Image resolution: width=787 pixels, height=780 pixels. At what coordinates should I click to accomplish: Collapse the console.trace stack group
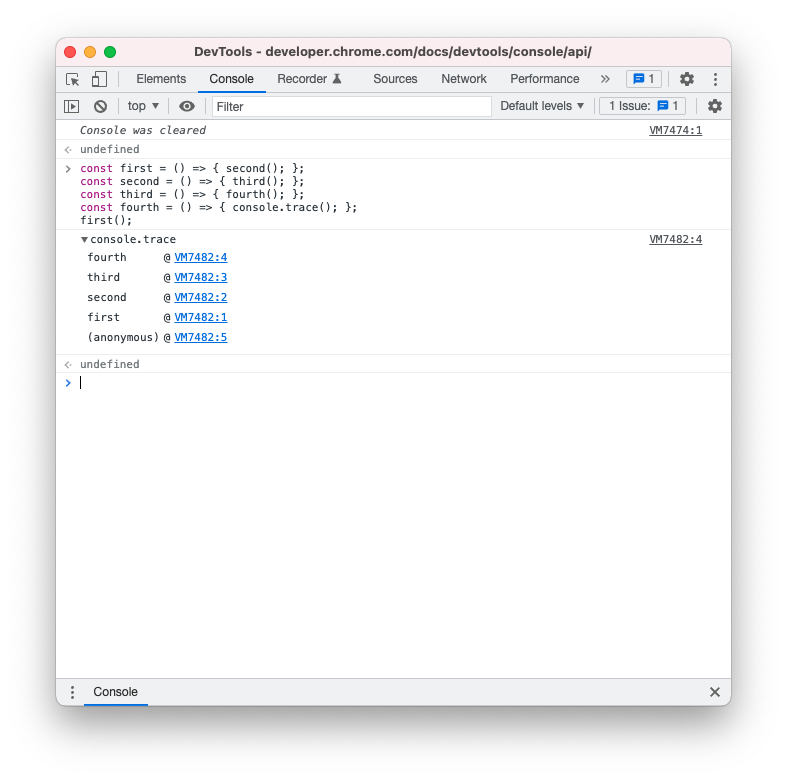pos(84,240)
